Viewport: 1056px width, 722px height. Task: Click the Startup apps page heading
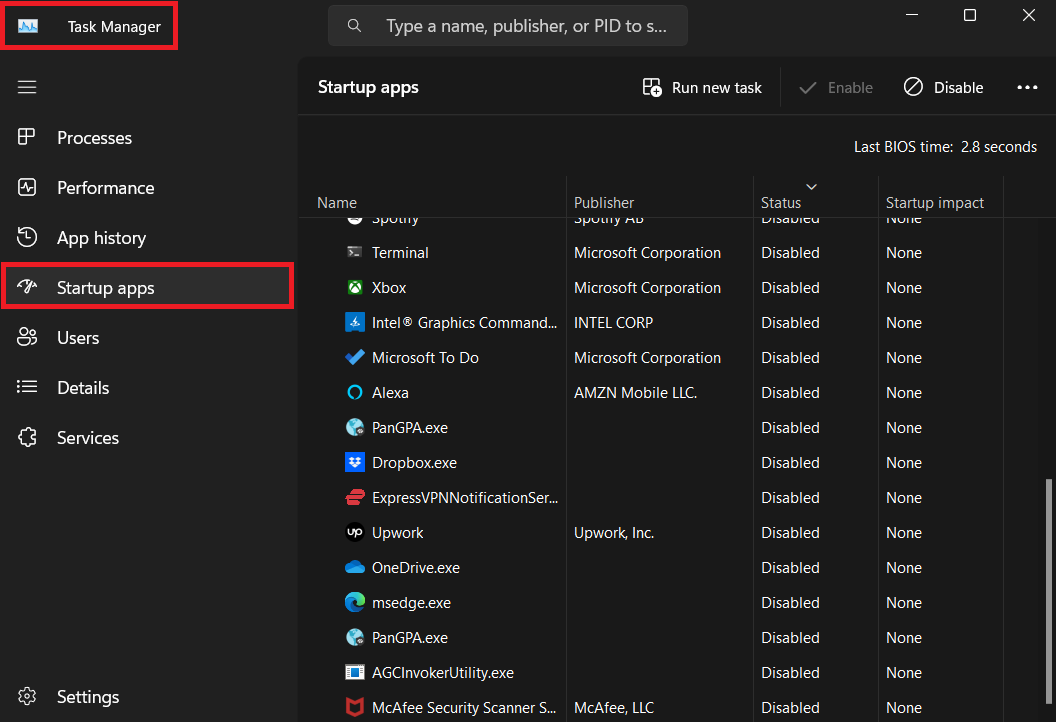pos(368,88)
